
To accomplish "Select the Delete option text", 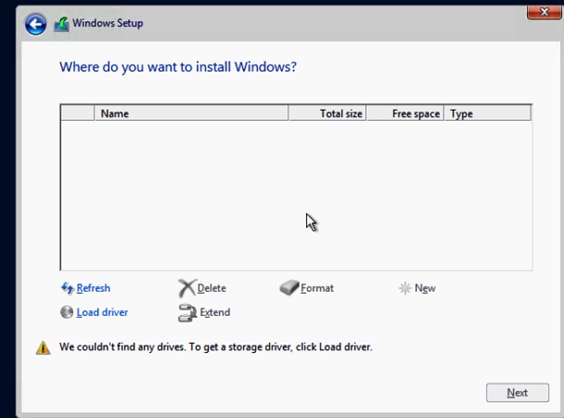I will [x=212, y=288].
